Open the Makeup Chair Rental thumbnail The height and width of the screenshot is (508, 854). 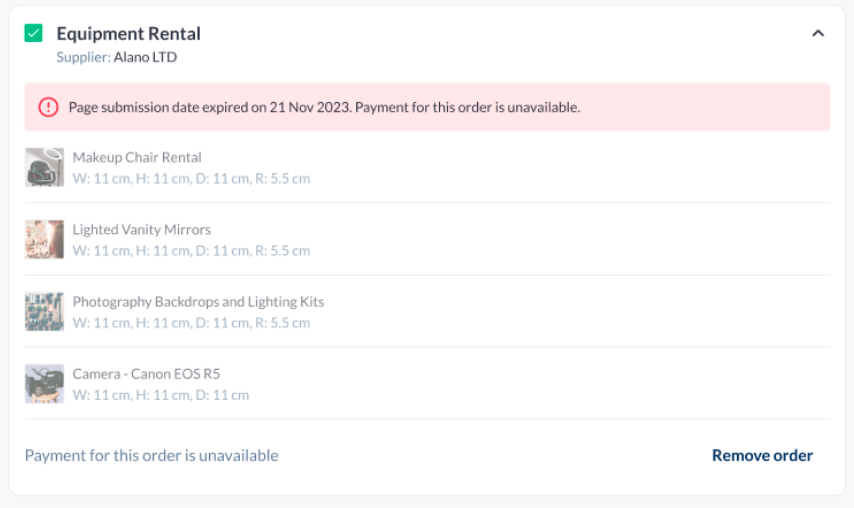(x=44, y=168)
